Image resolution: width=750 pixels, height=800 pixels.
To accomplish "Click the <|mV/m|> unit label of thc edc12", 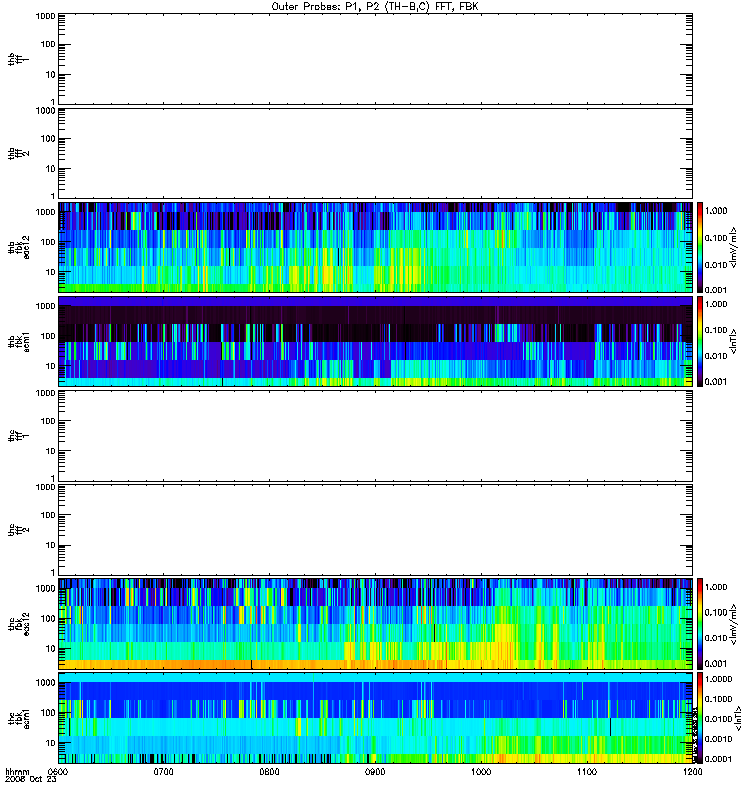I will 733,623.
